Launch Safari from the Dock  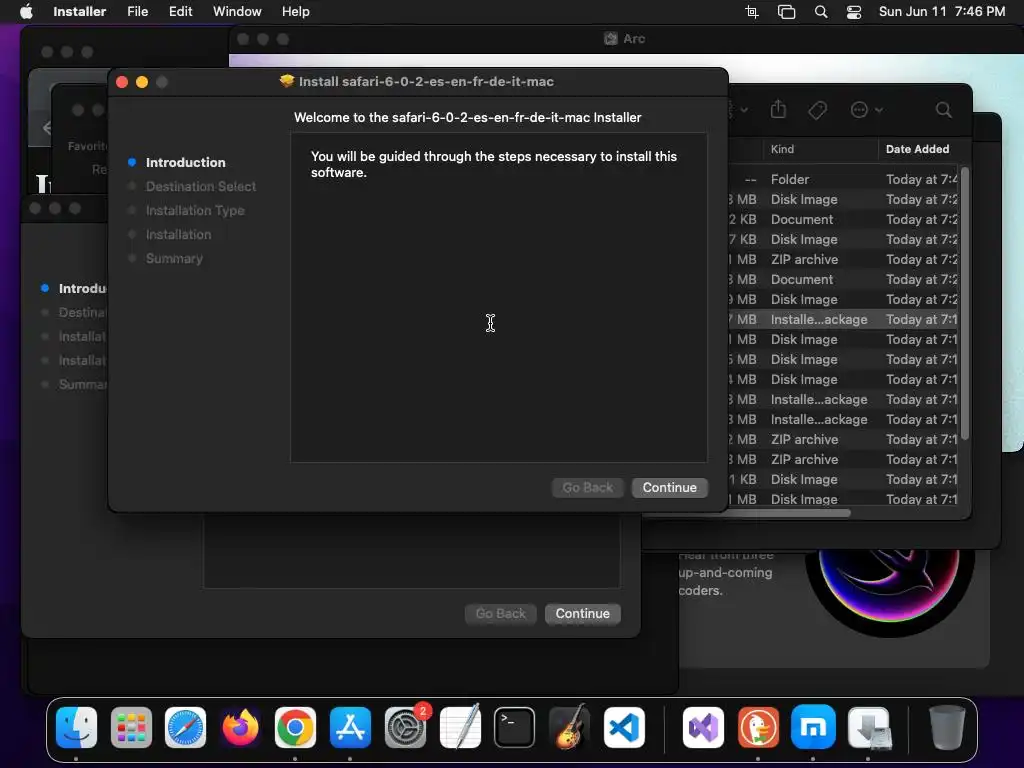tap(185, 727)
